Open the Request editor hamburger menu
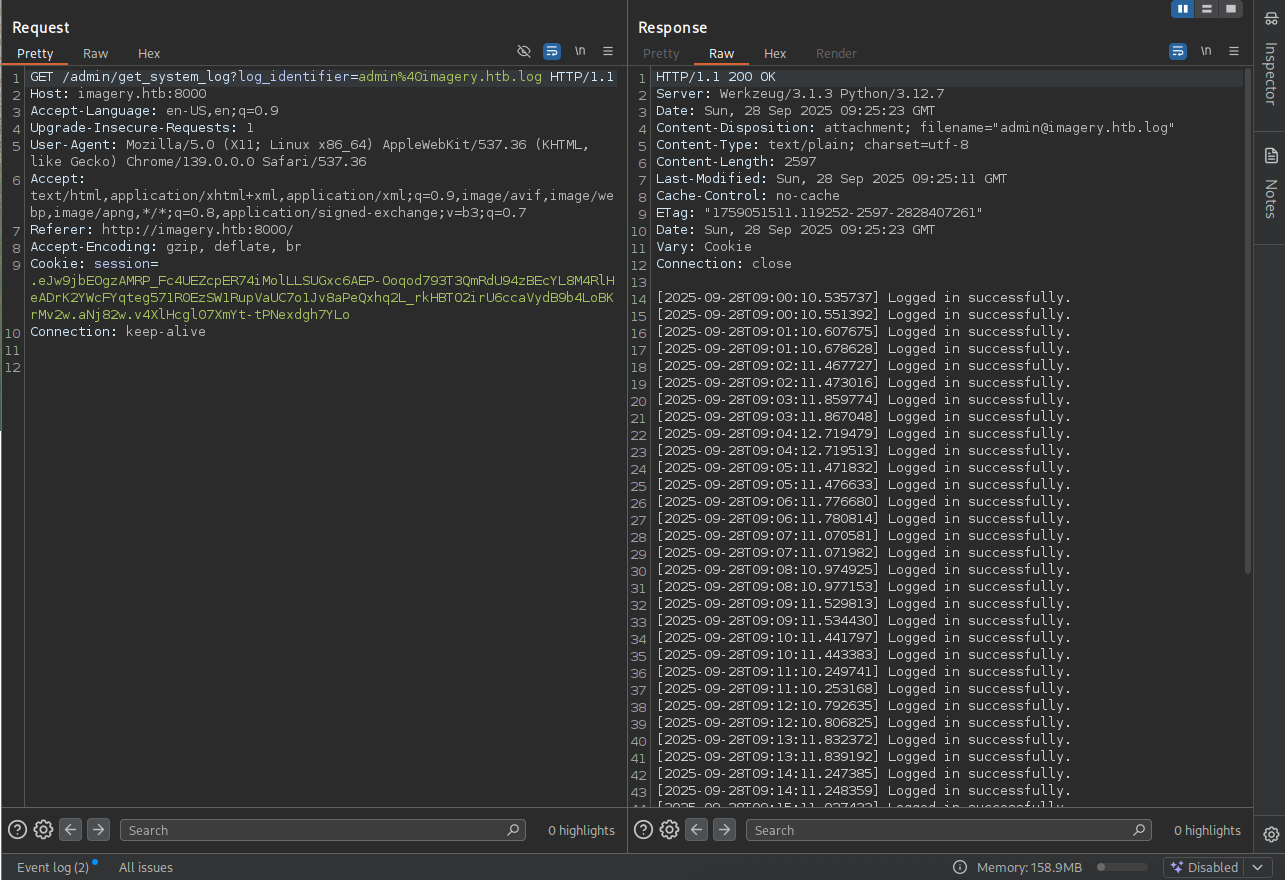 [x=608, y=51]
